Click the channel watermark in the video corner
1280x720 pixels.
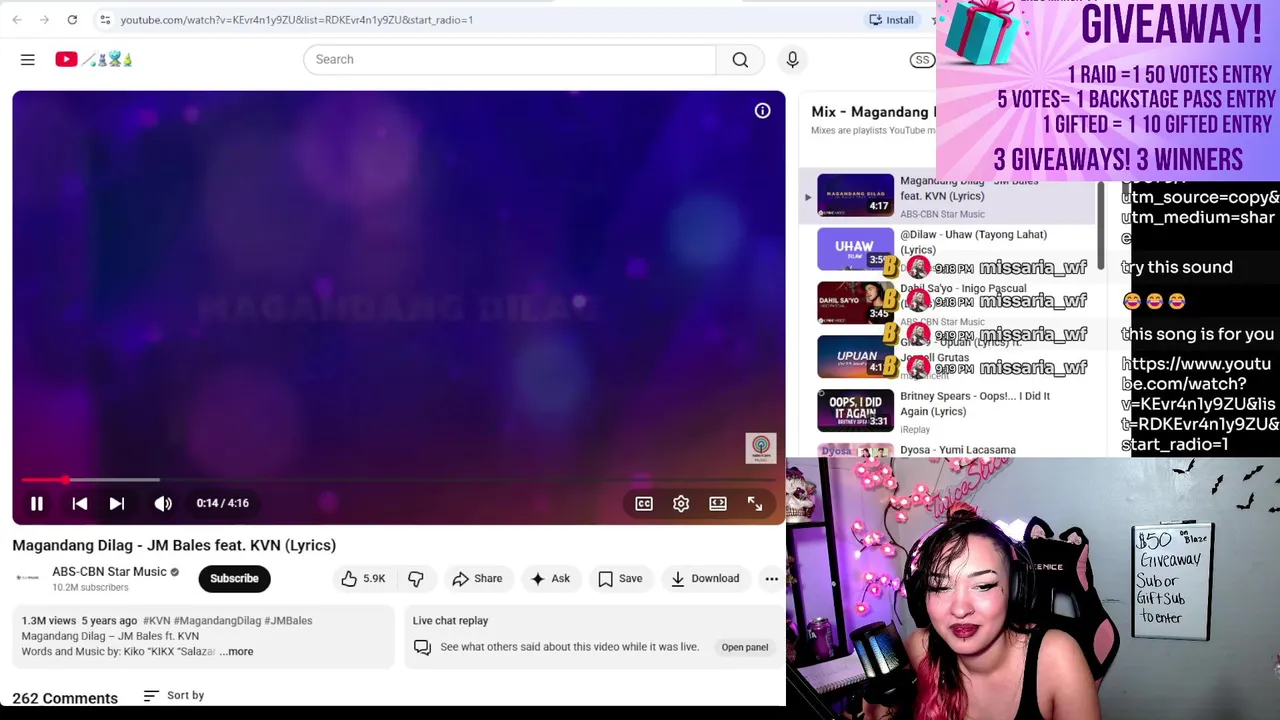761,447
